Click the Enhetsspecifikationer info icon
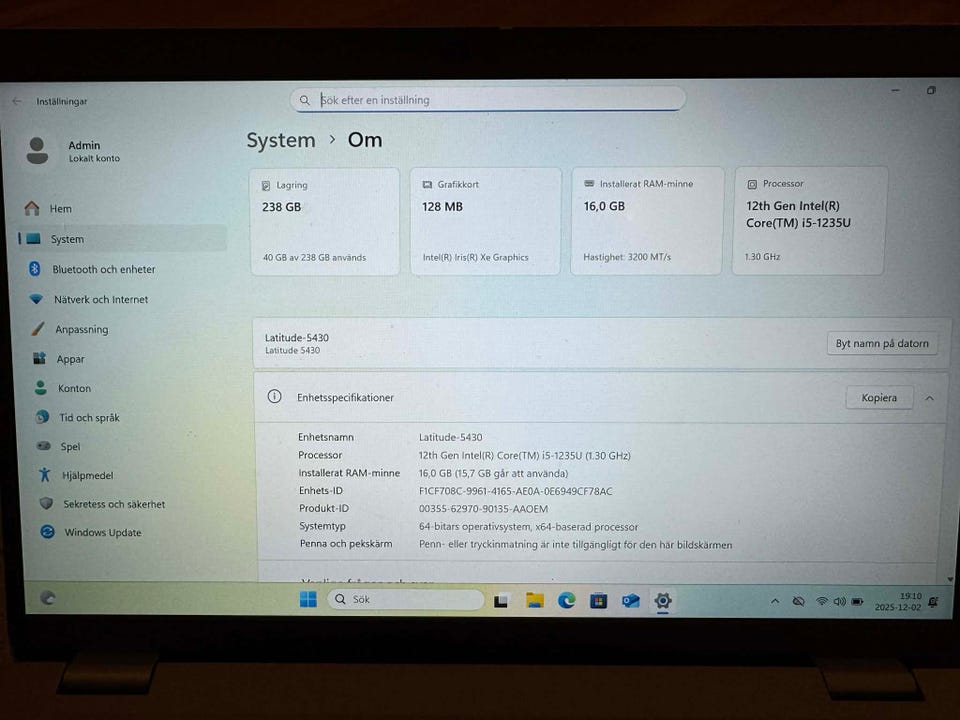 coord(274,397)
